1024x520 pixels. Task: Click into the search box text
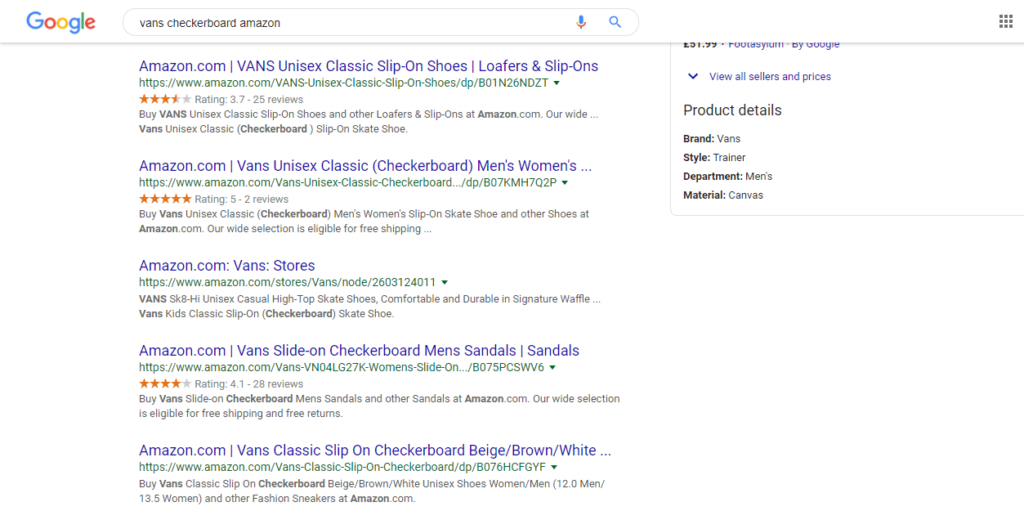pyautogui.click(x=210, y=23)
